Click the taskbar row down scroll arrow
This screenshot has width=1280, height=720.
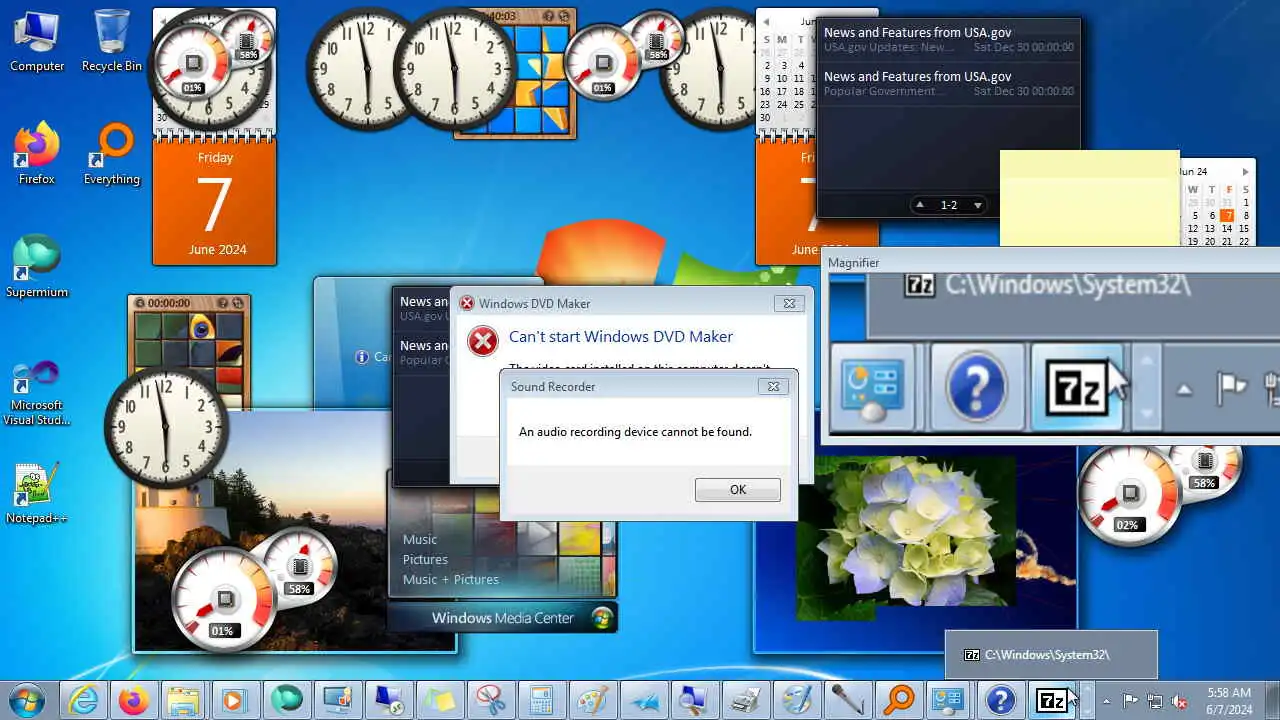1087,710
